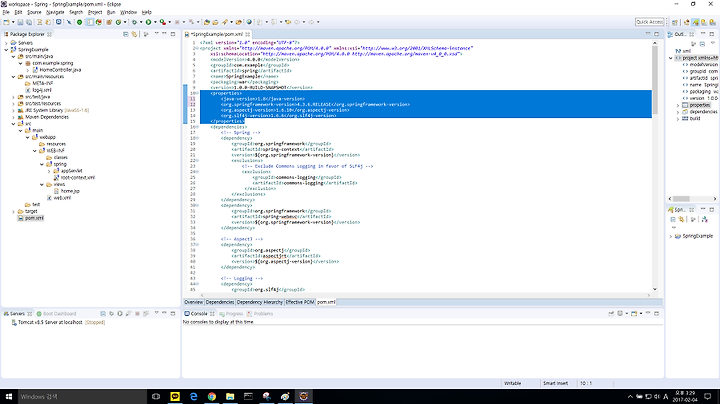The image size is (720, 404).
Task: Switch to the Dependency Hierarchy tab
Action: (x=260, y=302)
